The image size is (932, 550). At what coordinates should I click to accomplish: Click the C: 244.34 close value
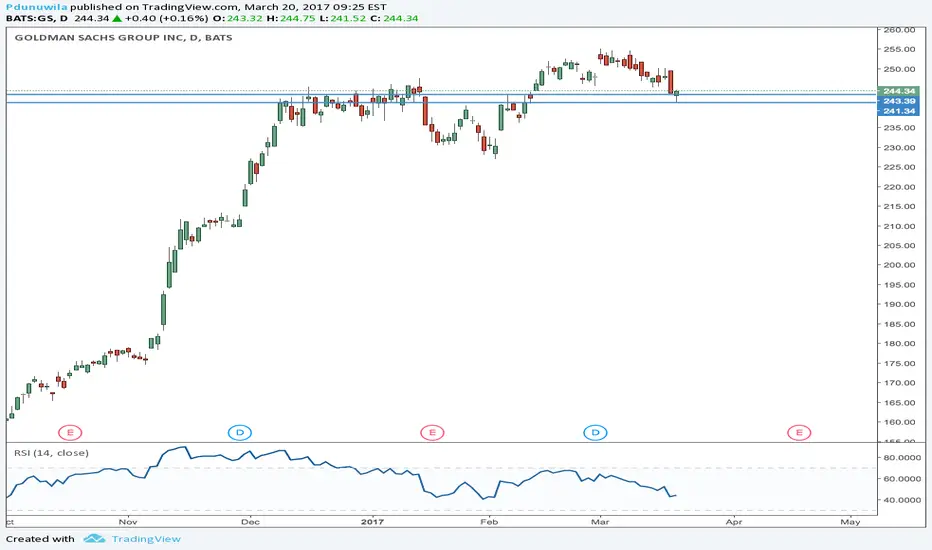point(394,18)
